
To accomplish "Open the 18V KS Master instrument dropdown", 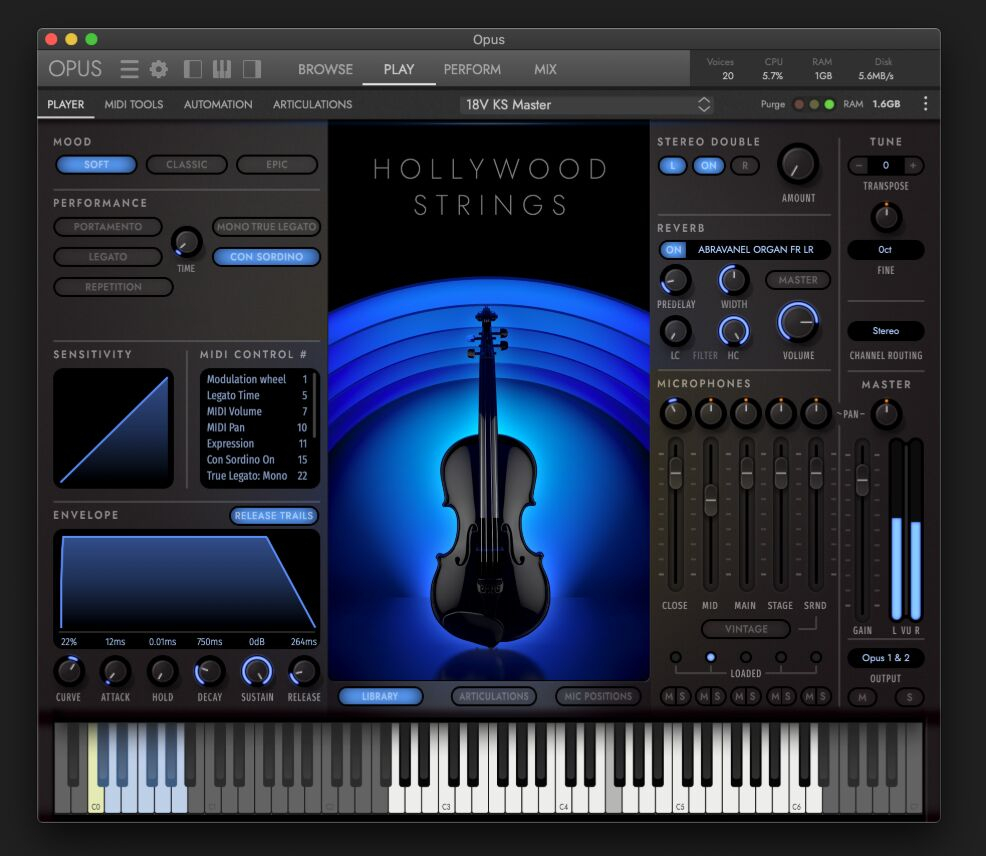I will (587, 104).
